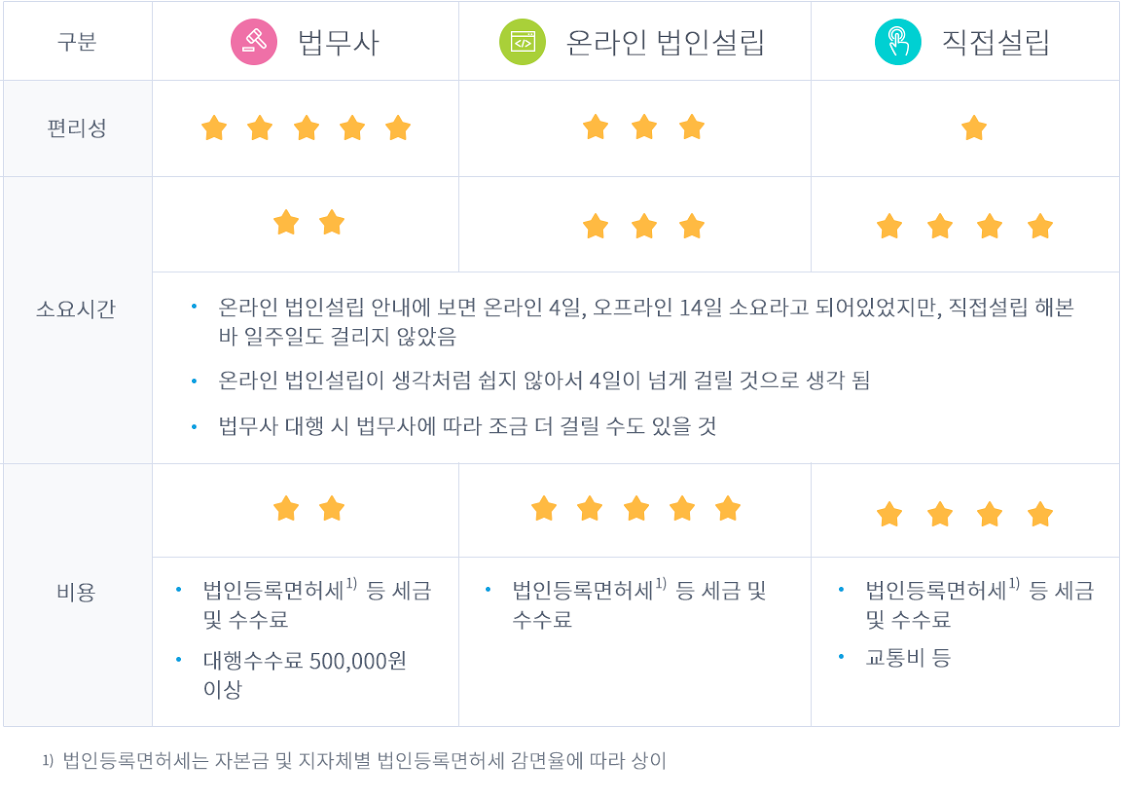Screen dimensions: 1123x798
Task: Click the pink gavel 법무사 icon
Action: tap(254, 42)
